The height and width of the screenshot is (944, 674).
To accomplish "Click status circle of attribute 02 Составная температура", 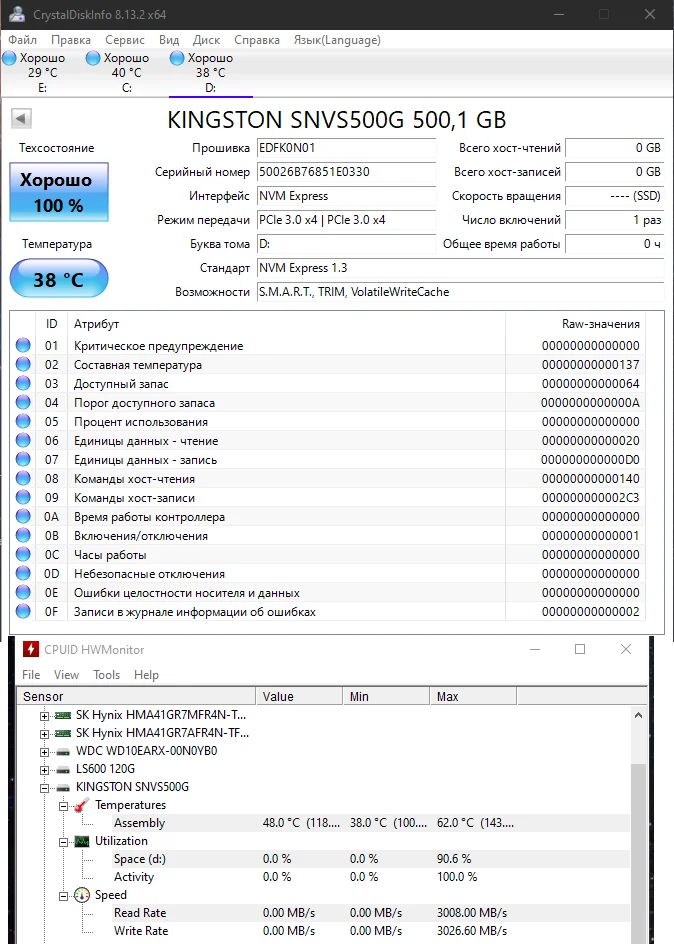I will point(23,364).
